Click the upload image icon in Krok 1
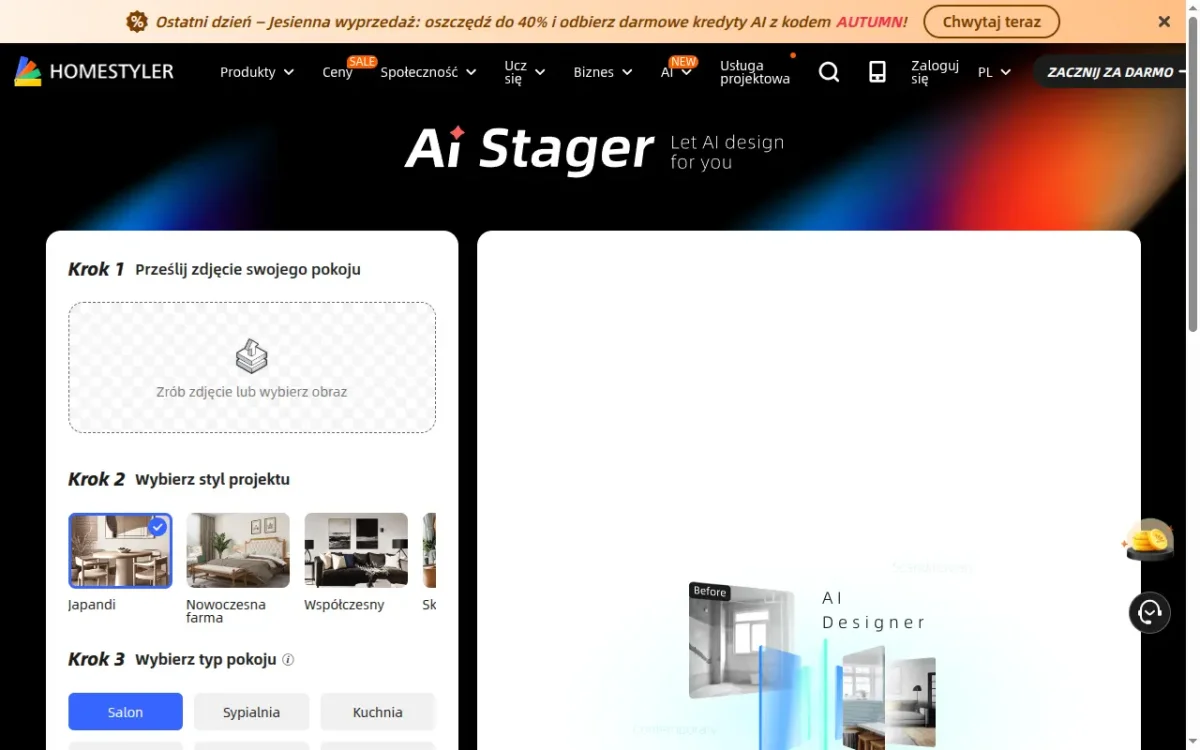Image resolution: width=1200 pixels, height=750 pixels. (252, 356)
